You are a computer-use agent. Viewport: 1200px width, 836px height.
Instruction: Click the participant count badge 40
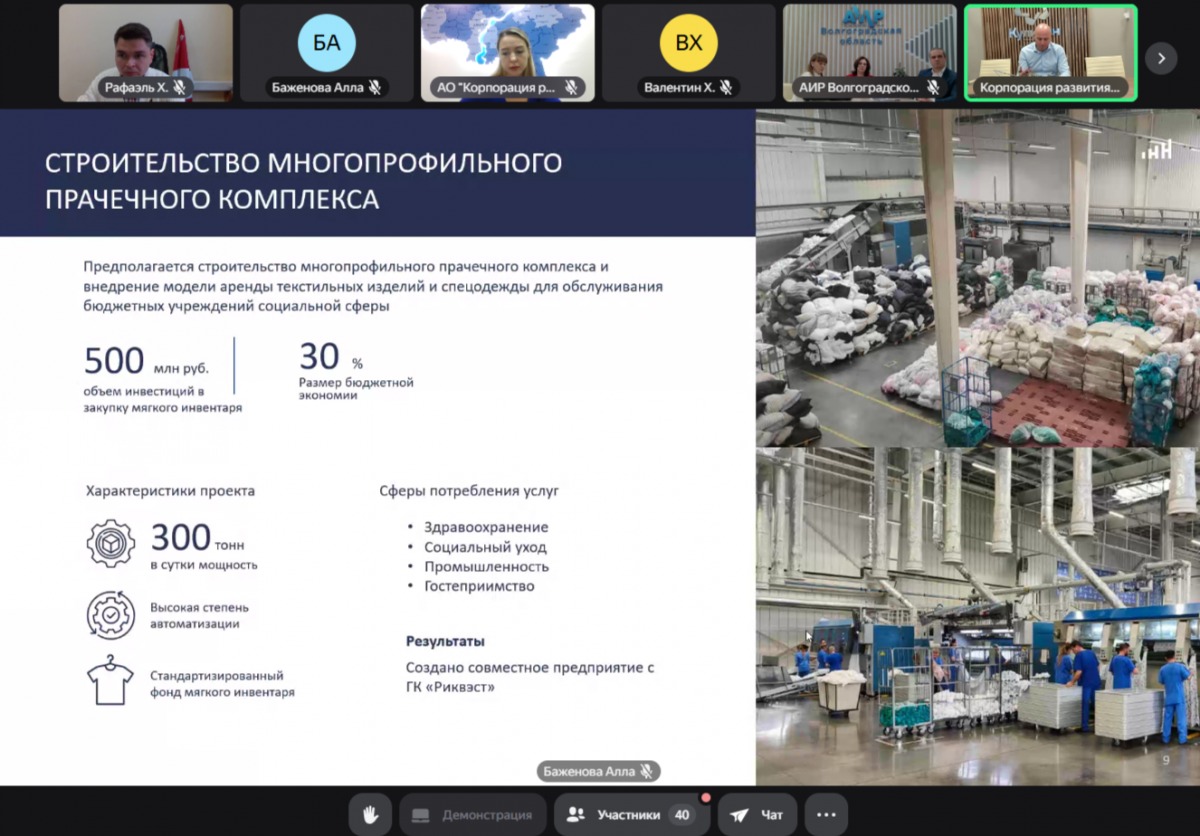682,815
